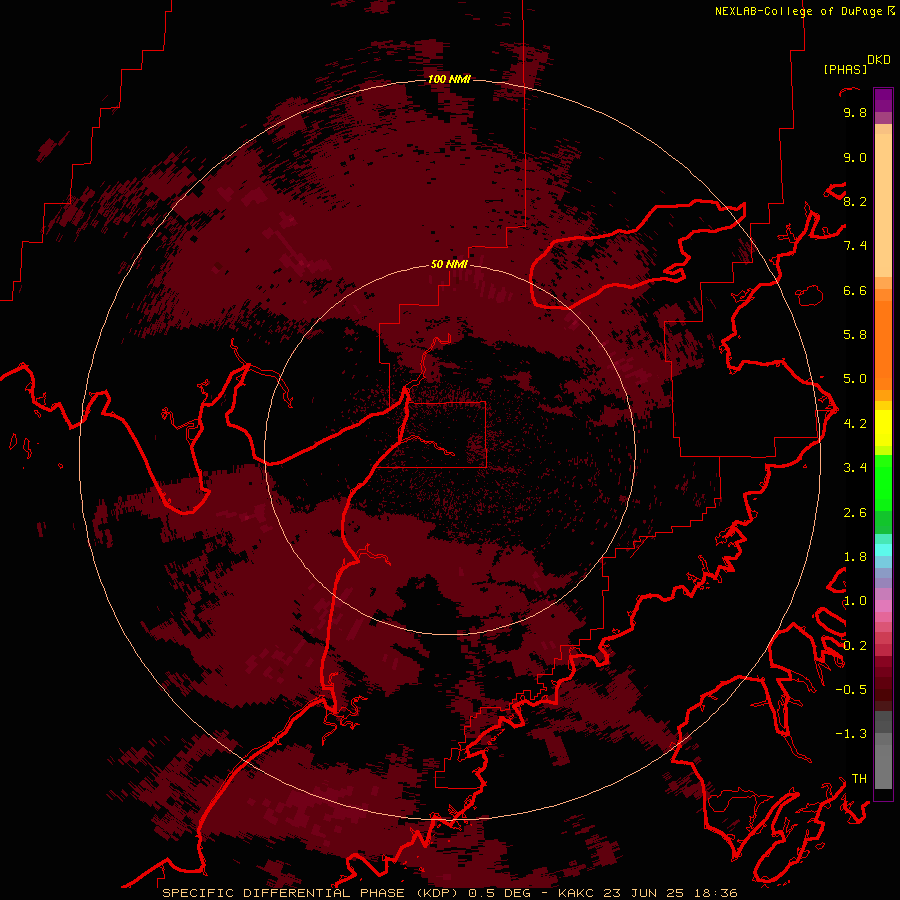This screenshot has height=900, width=900.
Task: Pick the yellow segment of the color bar
Action: 883,428
